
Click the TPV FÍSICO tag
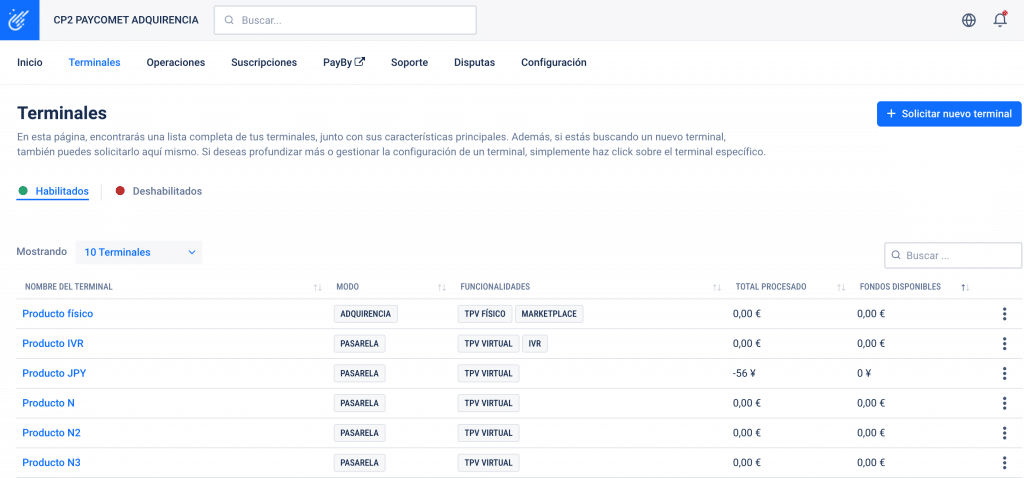(485, 314)
